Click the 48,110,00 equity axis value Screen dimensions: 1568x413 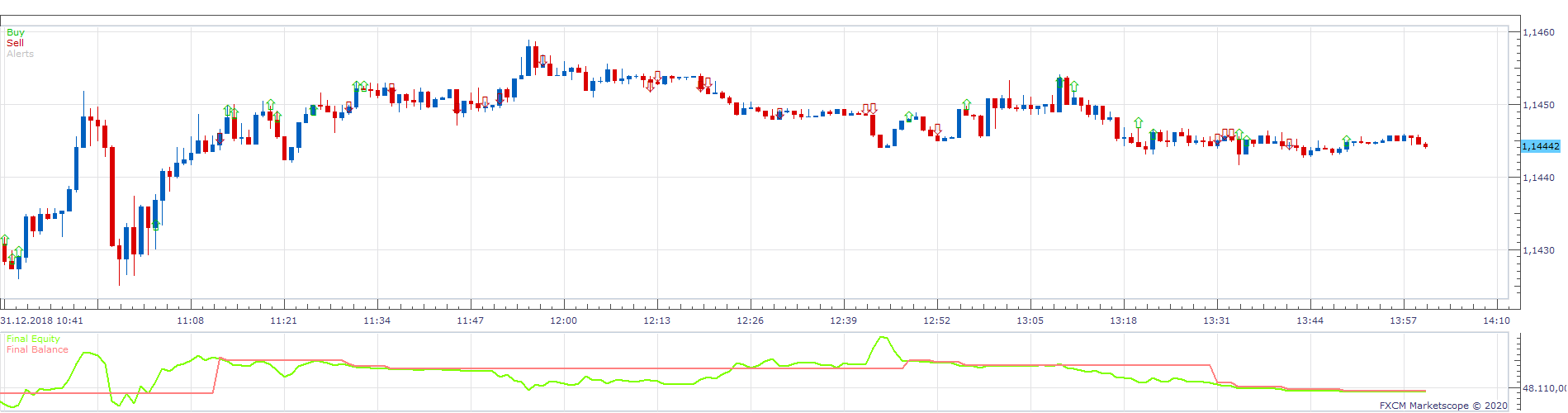[1544, 387]
